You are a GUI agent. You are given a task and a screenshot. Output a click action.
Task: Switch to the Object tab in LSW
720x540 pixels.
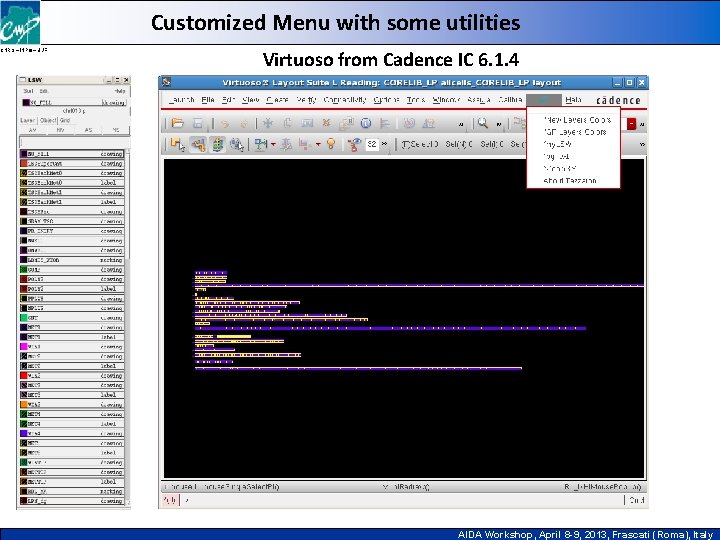tap(48, 120)
